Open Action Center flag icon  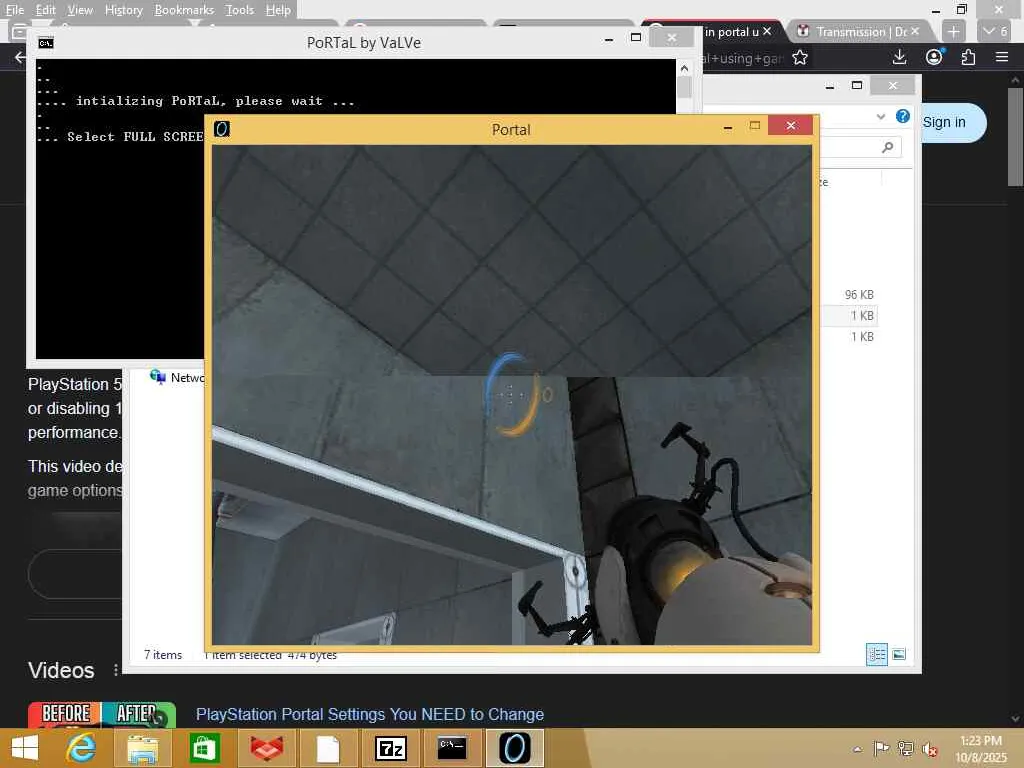click(881, 748)
